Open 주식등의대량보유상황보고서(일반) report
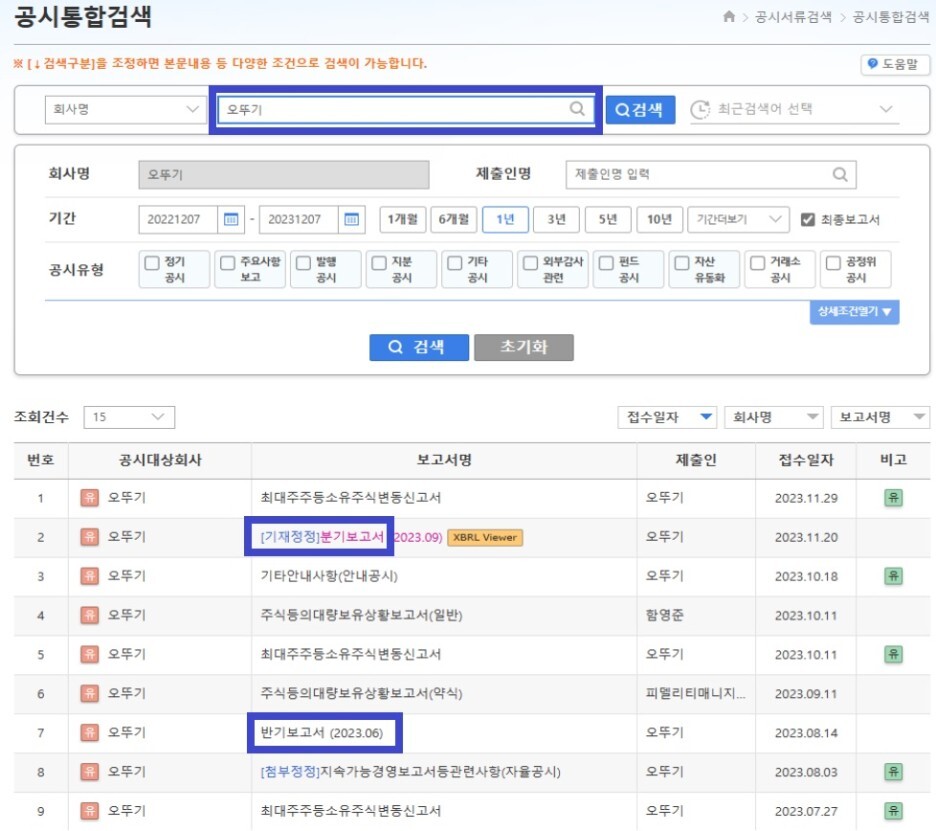 click(361, 615)
